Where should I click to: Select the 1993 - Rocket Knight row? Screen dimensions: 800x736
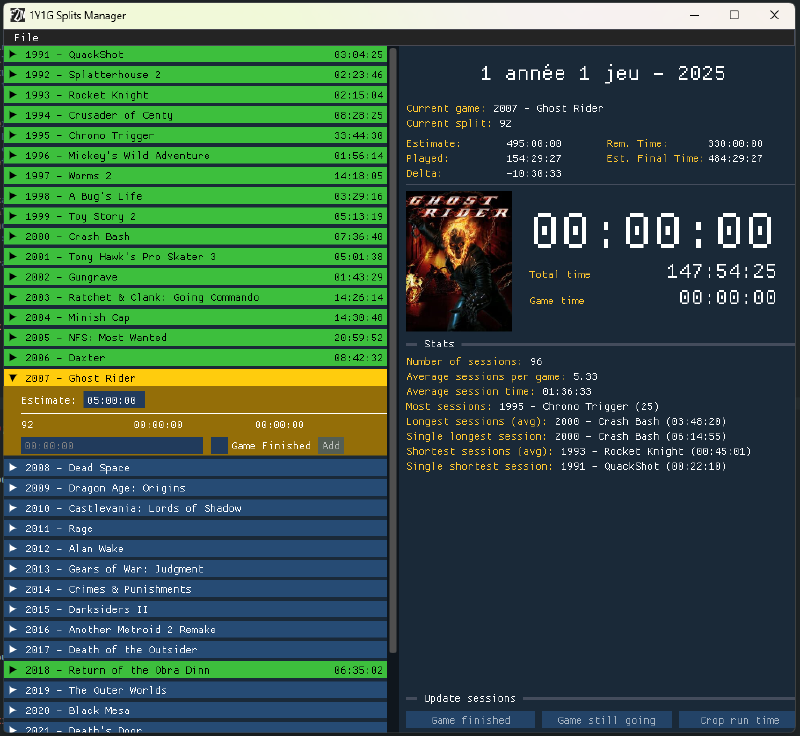point(195,95)
